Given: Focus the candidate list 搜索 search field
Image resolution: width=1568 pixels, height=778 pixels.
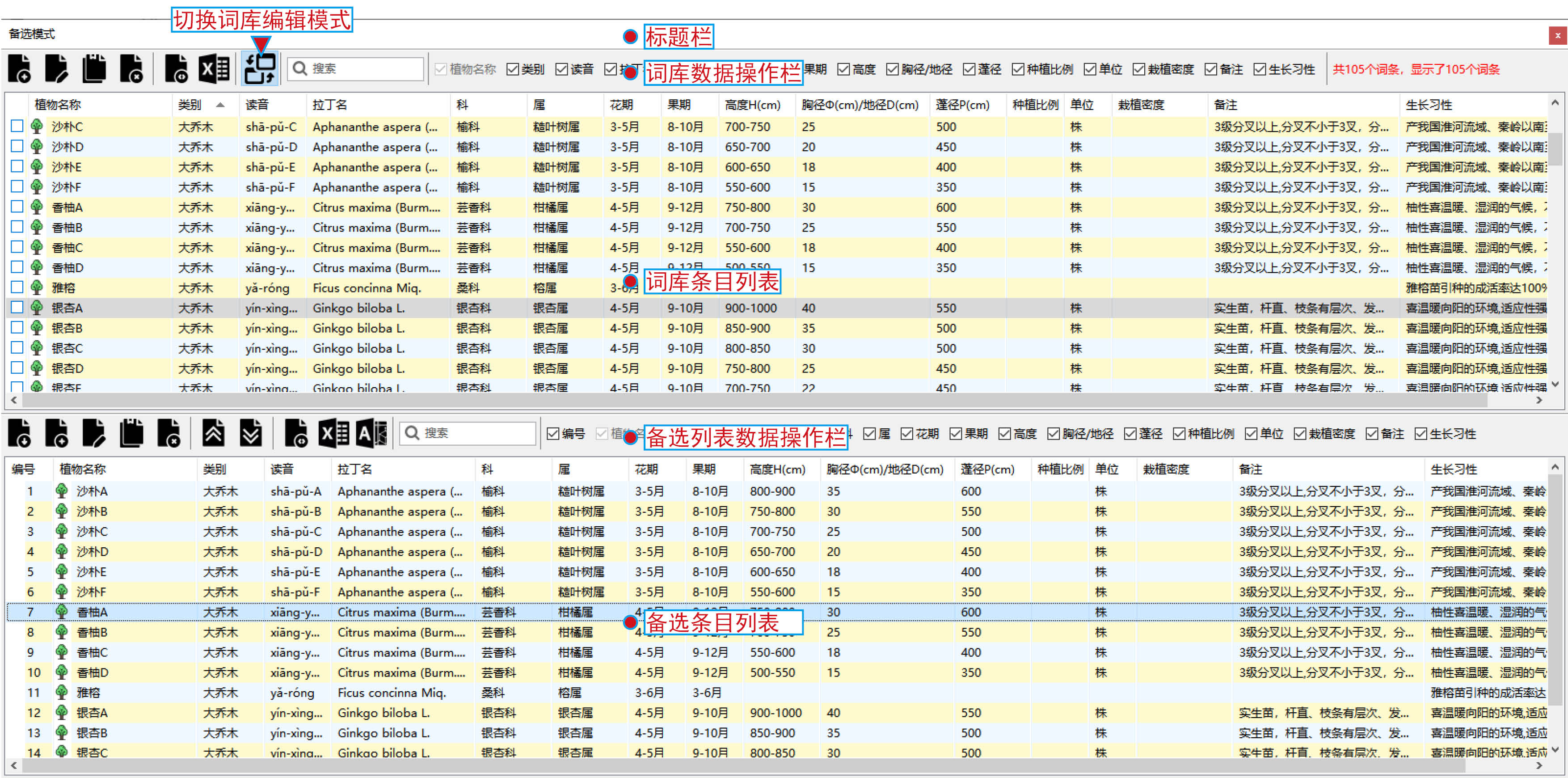Looking at the screenshot, I should (x=468, y=433).
